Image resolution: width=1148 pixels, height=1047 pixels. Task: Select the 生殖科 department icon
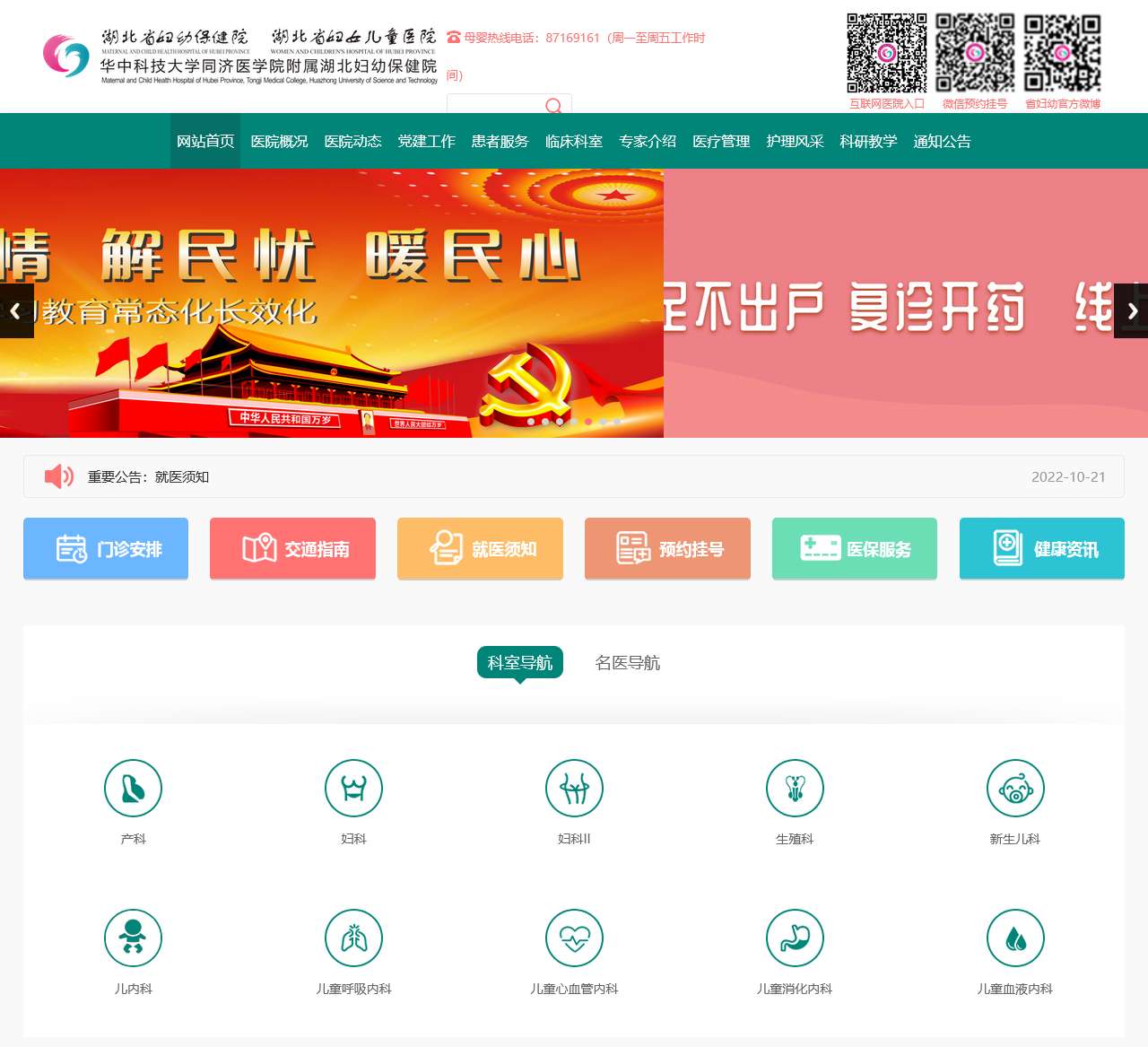795,788
